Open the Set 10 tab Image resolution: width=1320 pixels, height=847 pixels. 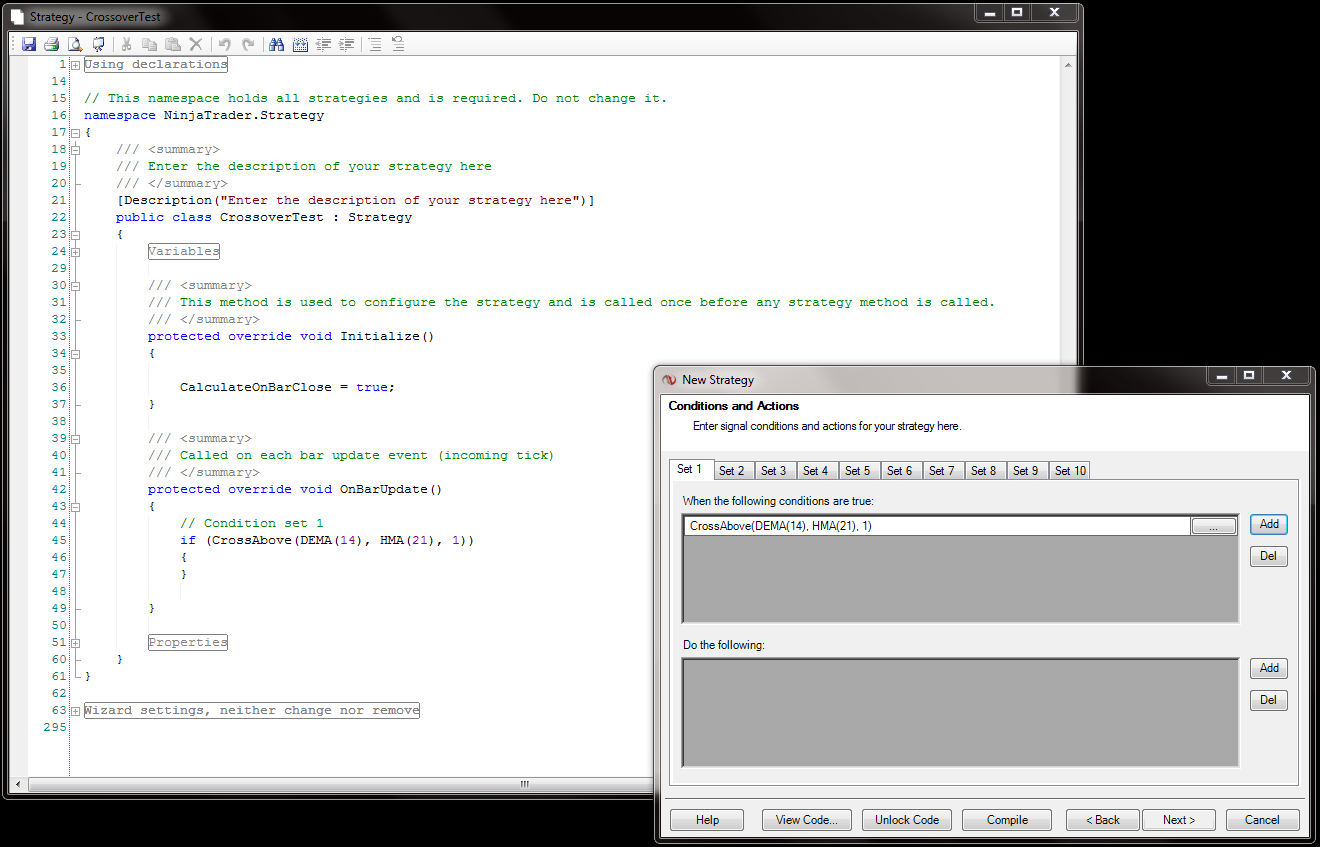click(x=1070, y=471)
